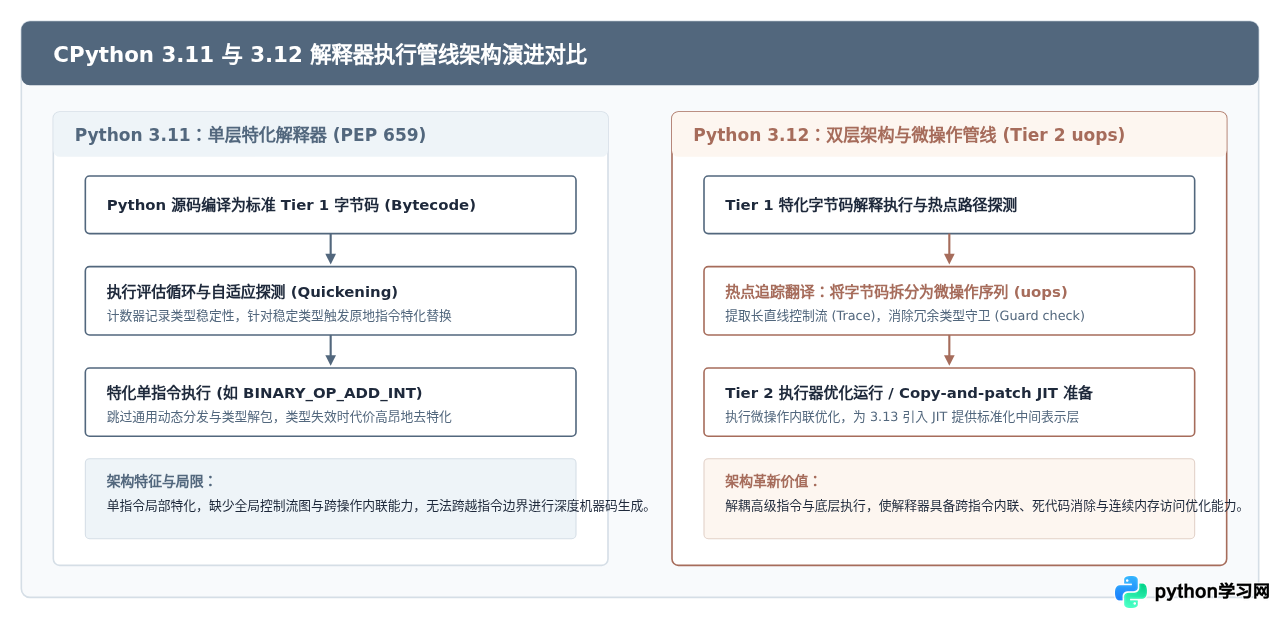The height and width of the screenshot is (619, 1280).
Task: Click the sentence starting with 解耦高级指令与底层执行
Action: (x=985, y=506)
